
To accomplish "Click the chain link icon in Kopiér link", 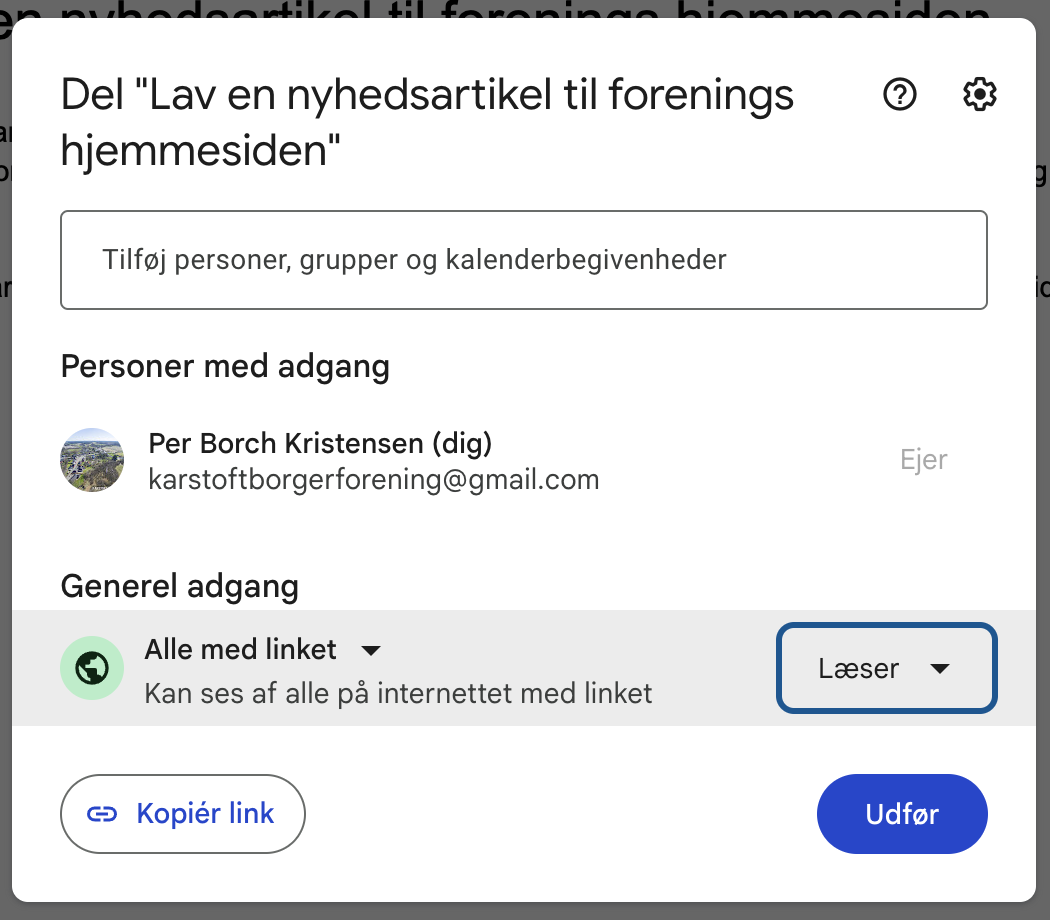I will tap(102, 814).
